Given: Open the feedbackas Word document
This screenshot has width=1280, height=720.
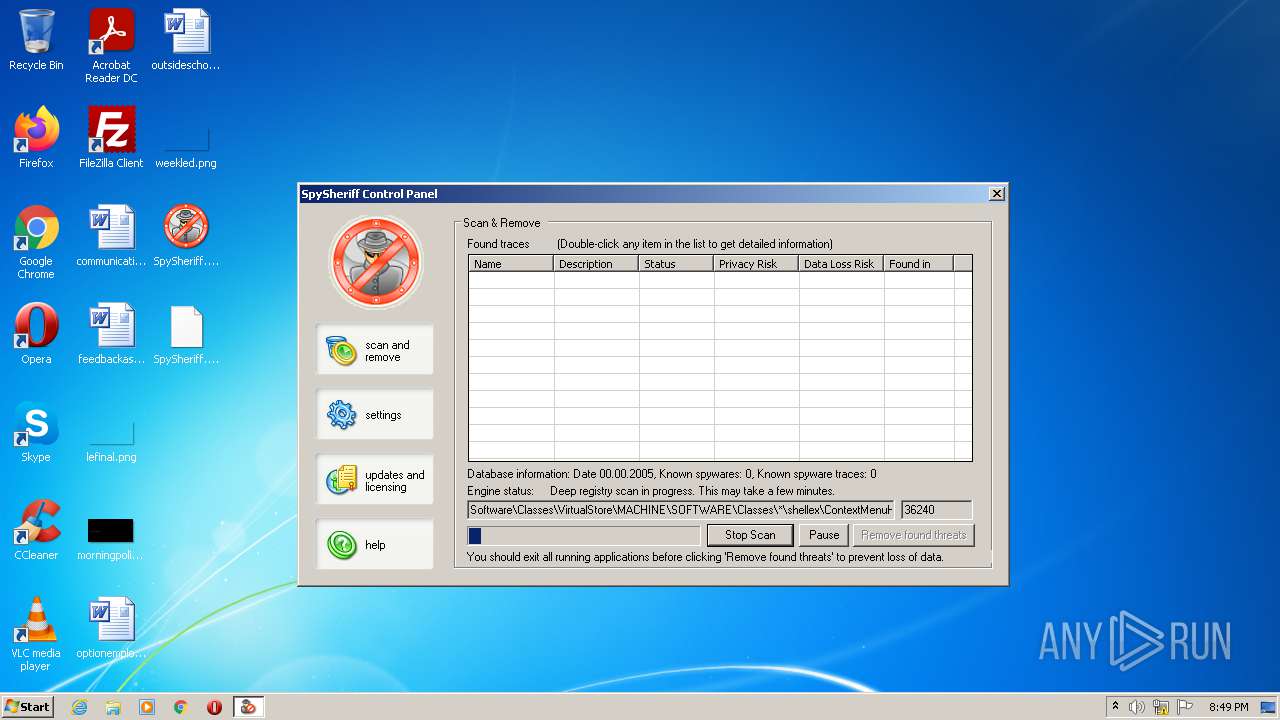Looking at the screenshot, I should pos(111,334).
